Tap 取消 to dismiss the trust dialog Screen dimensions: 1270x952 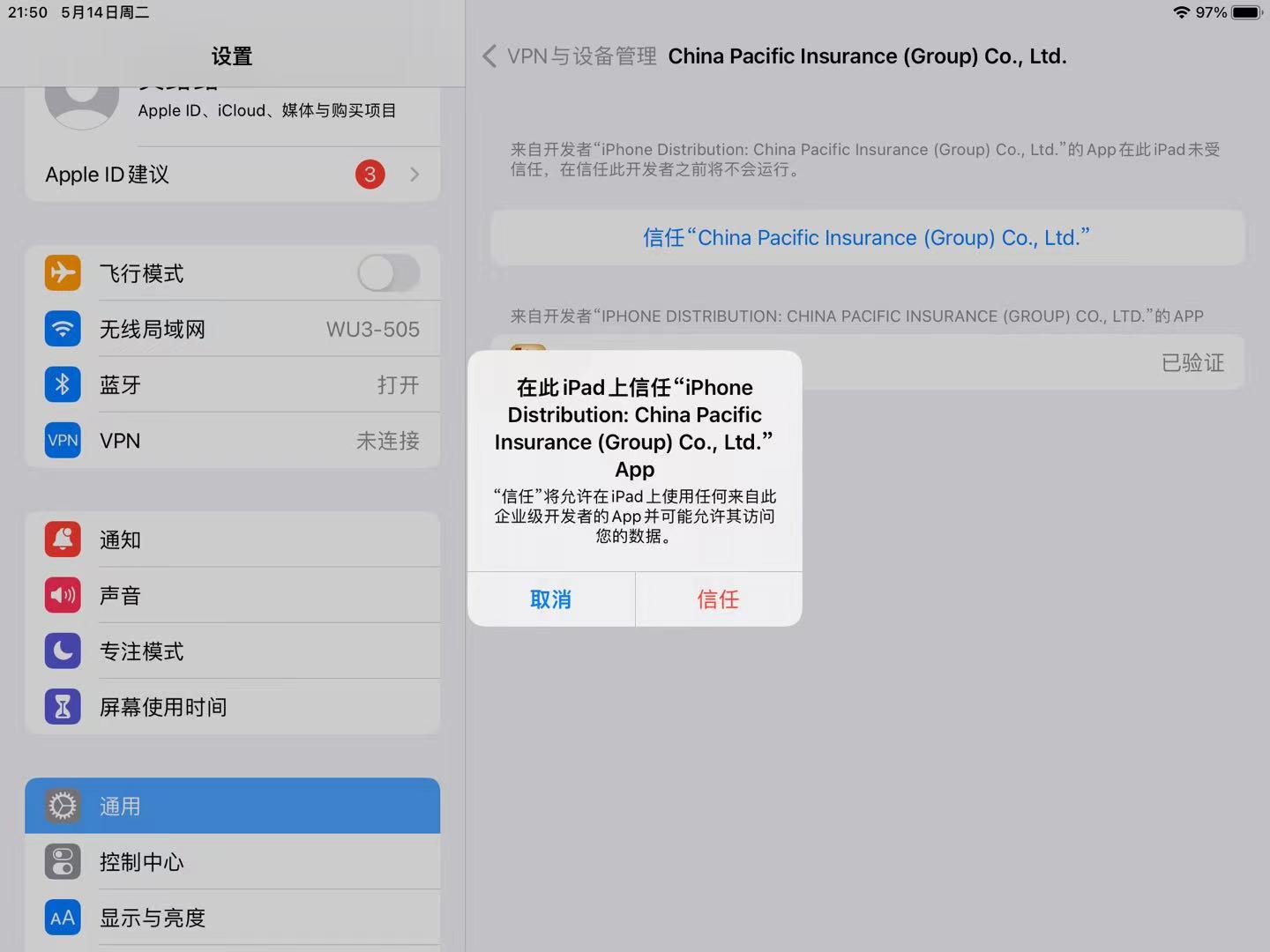click(550, 599)
